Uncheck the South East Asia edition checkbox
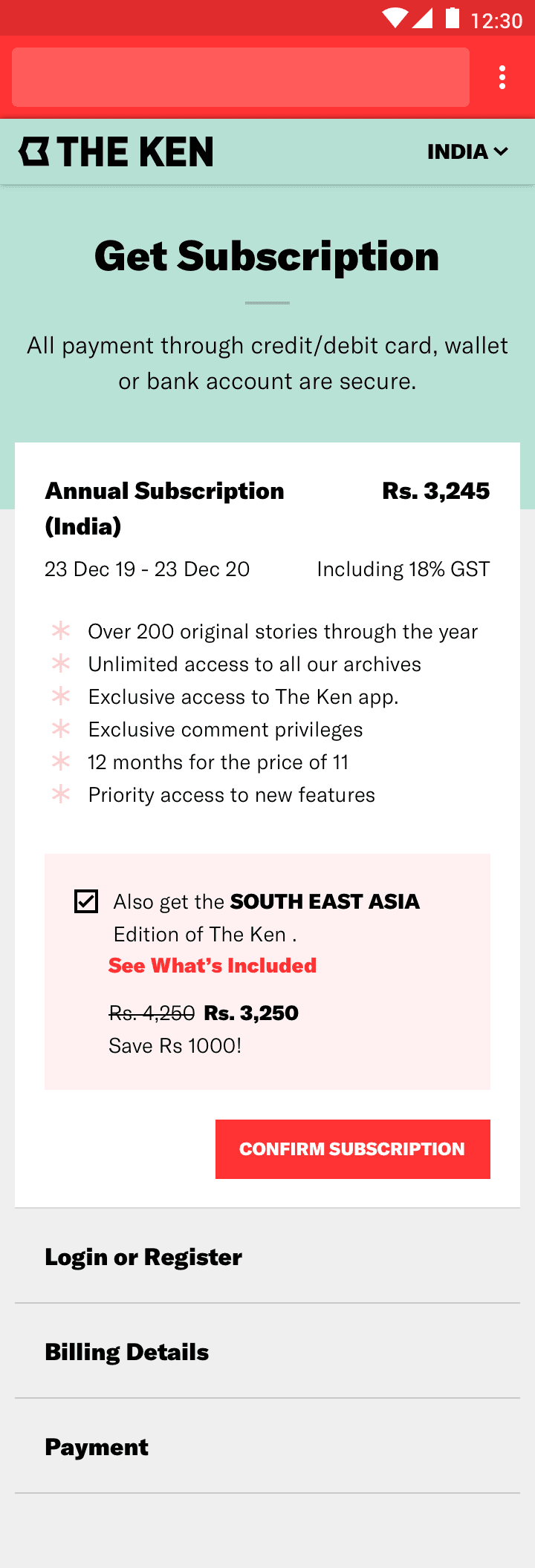This screenshot has width=535, height=1568. tap(86, 901)
